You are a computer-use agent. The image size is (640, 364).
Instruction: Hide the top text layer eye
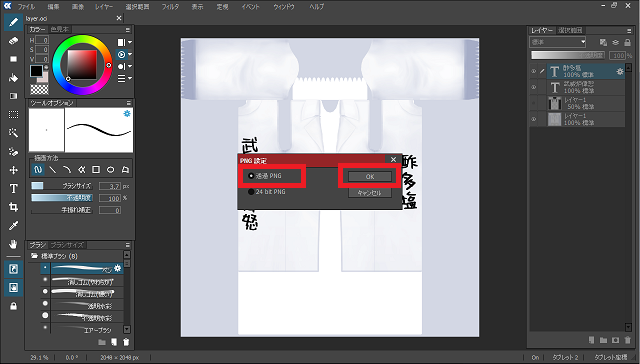pos(533,71)
